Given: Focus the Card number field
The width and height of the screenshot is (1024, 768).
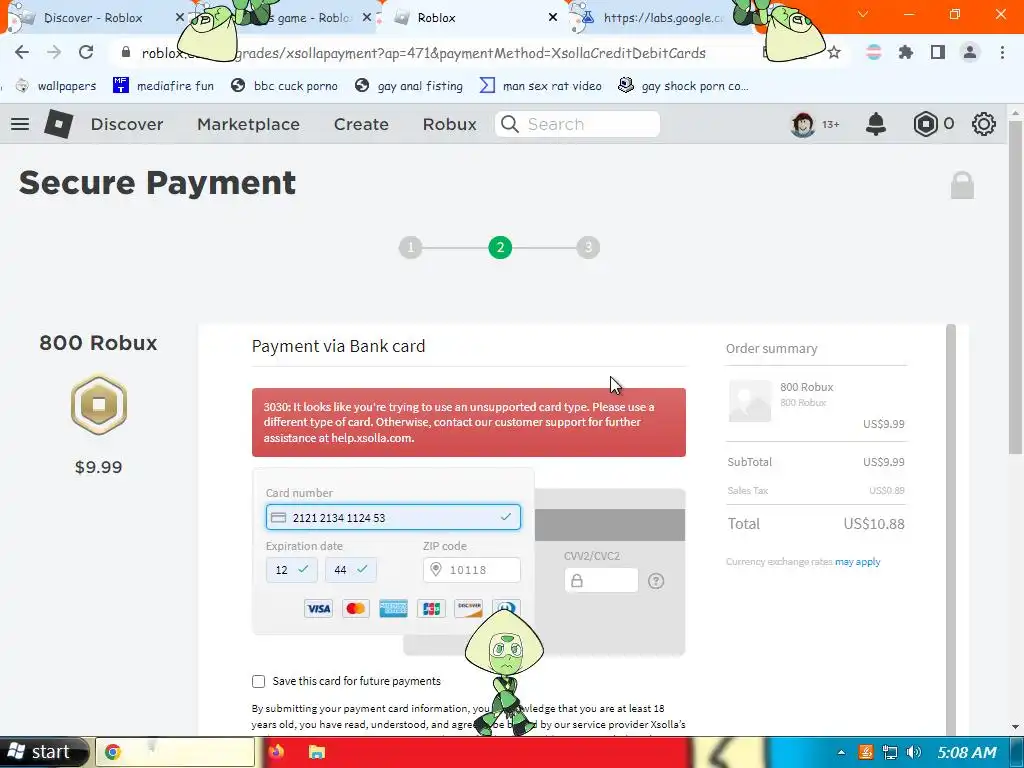Looking at the screenshot, I should point(393,517).
